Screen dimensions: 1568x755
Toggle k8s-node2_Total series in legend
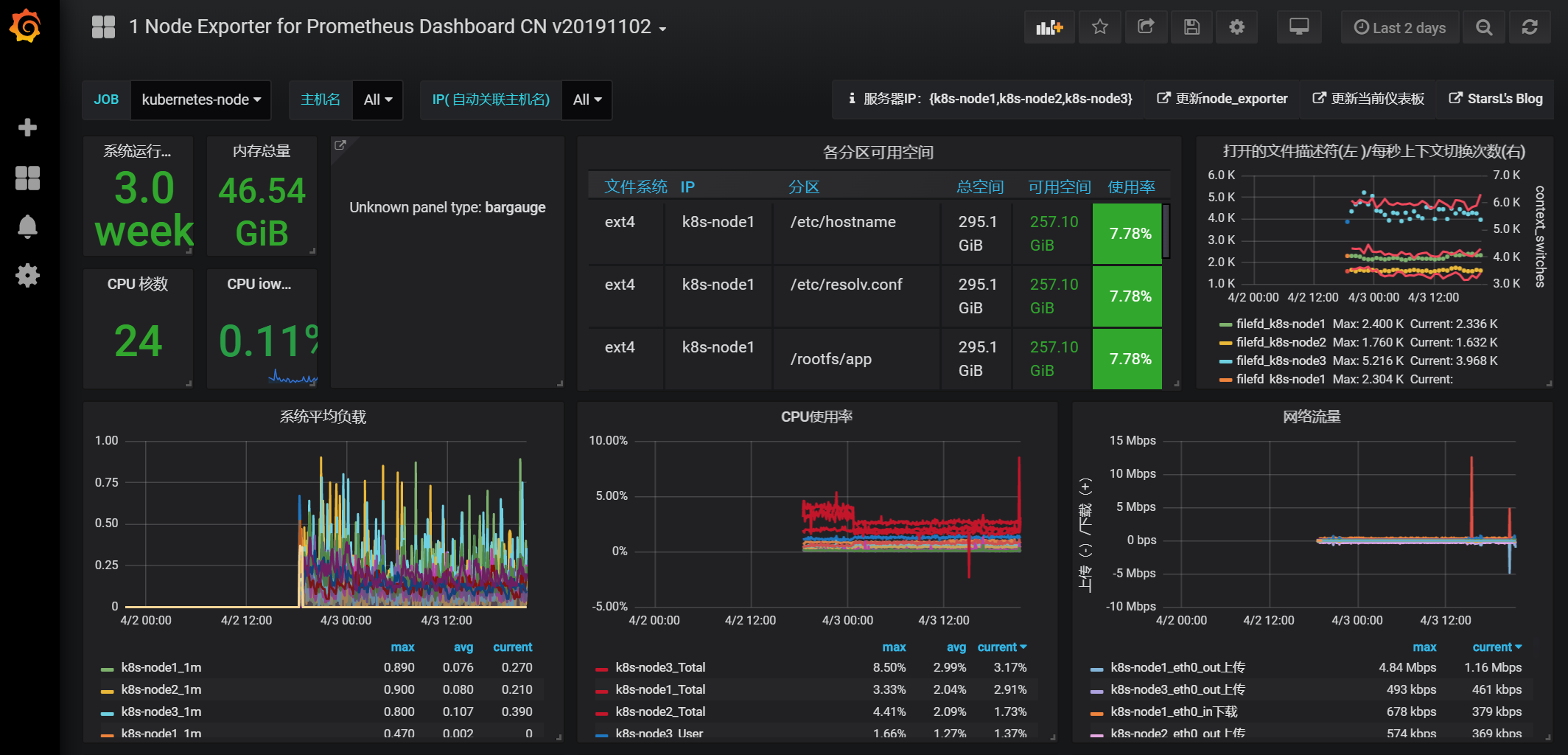coord(660,712)
